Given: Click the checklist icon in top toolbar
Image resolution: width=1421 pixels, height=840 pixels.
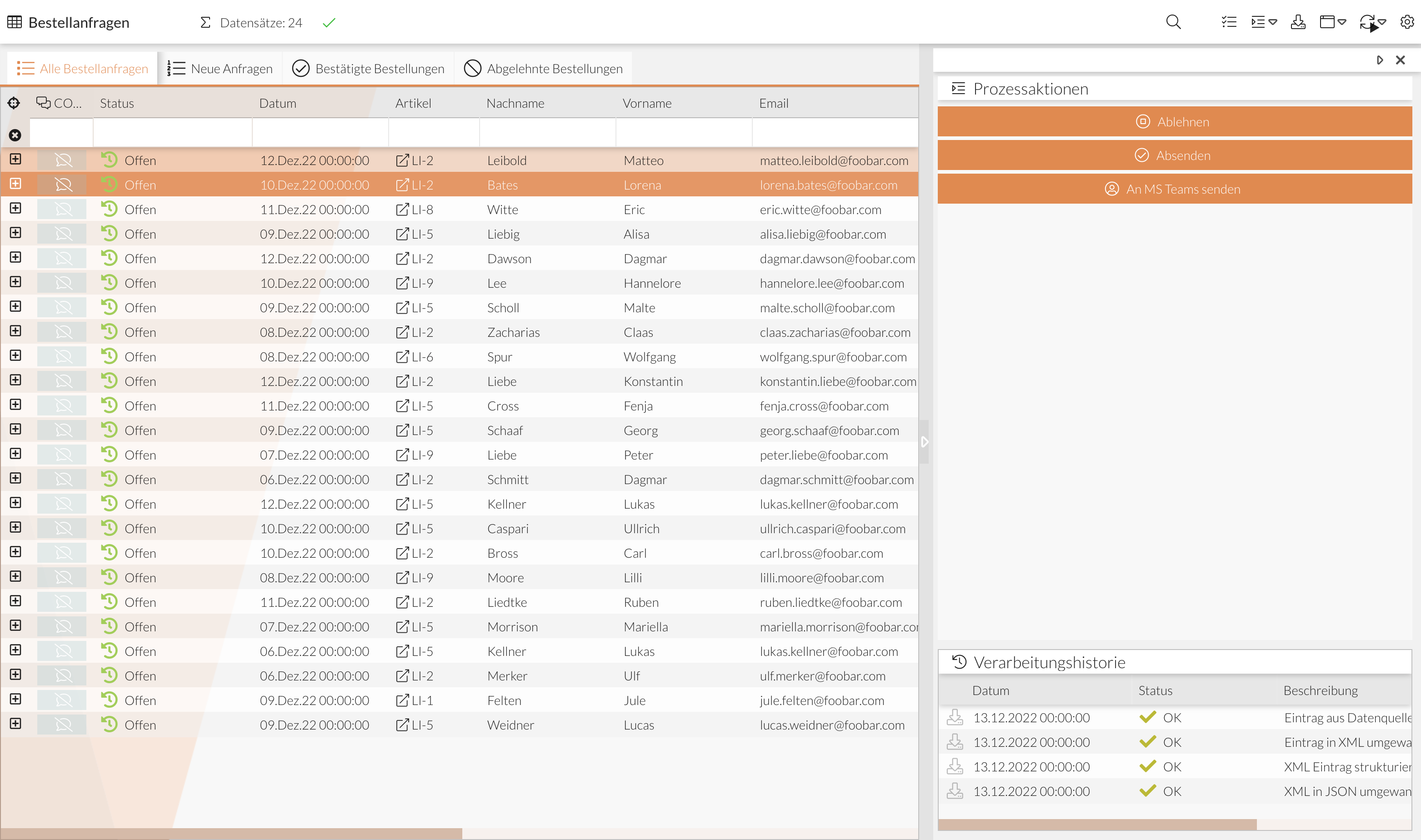Looking at the screenshot, I should pyautogui.click(x=1229, y=22).
